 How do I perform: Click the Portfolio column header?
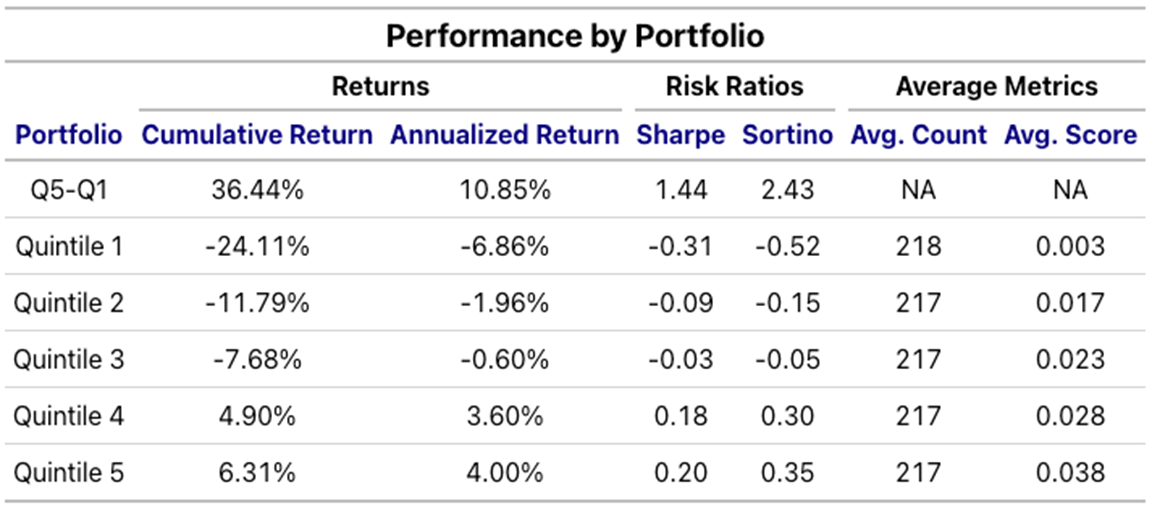[x=69, y=135]
